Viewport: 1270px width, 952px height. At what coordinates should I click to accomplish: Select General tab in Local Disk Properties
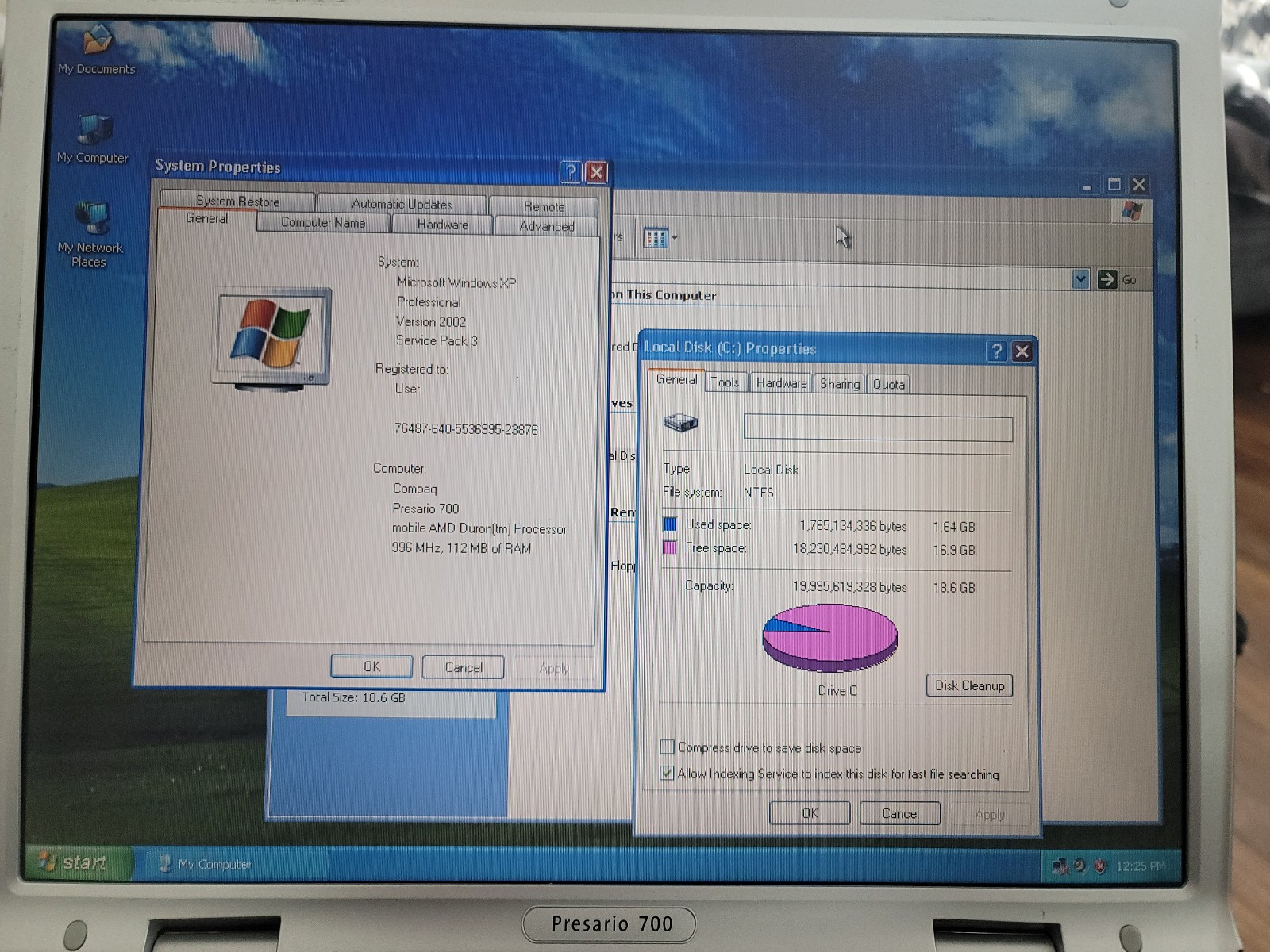676,380
